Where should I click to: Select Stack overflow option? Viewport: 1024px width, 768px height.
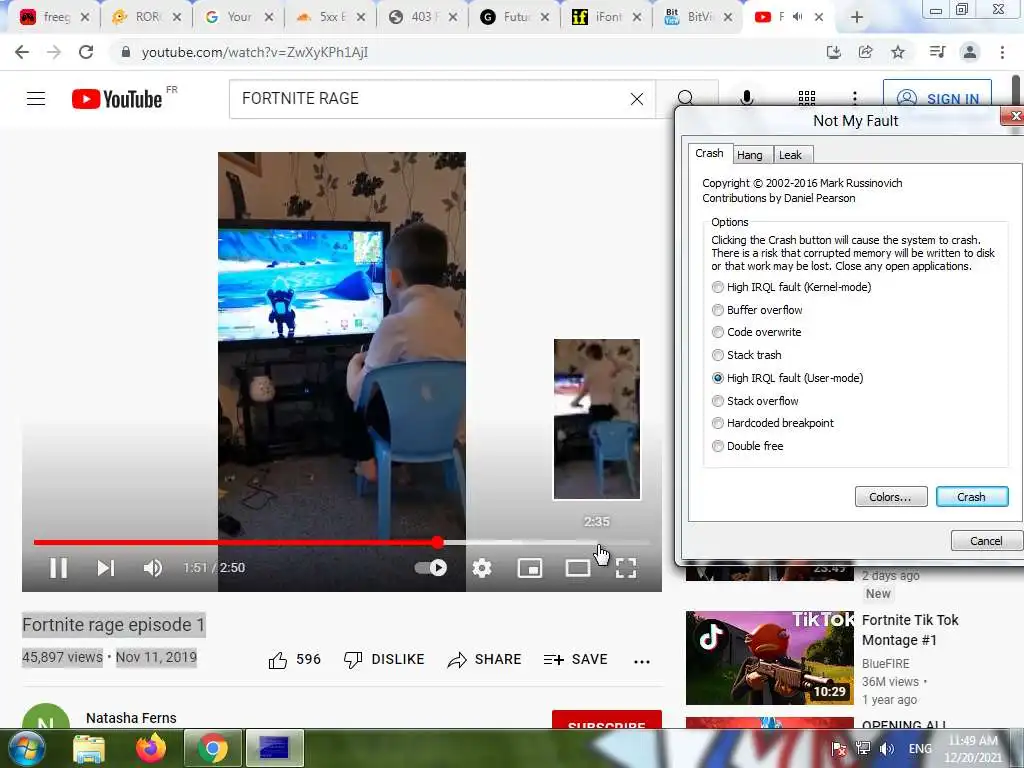pos(755,401)
